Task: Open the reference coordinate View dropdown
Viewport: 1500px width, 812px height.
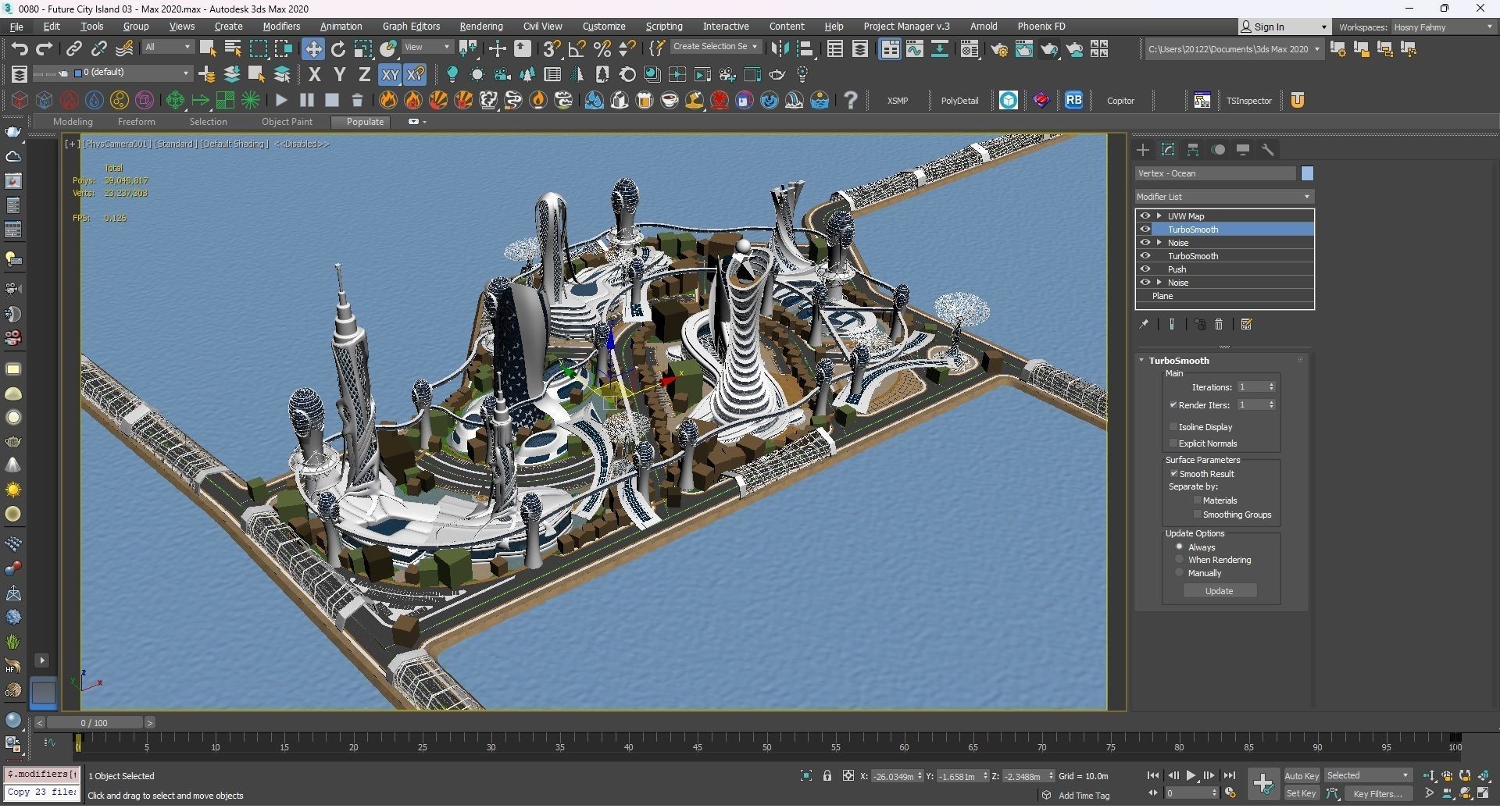Action: click(x=427, y=48)
